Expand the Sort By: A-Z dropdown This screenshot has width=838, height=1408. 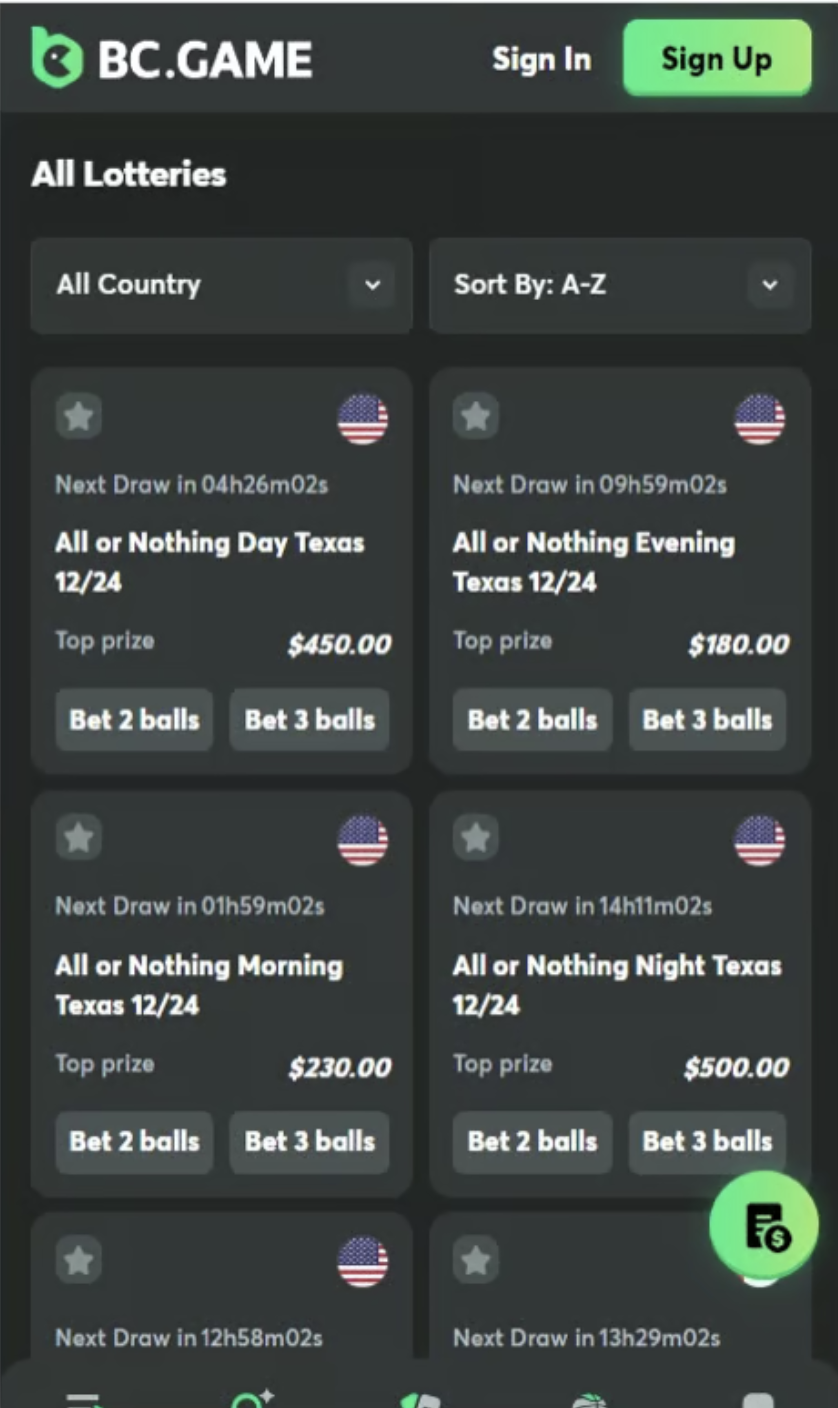(x=618, y=285)
